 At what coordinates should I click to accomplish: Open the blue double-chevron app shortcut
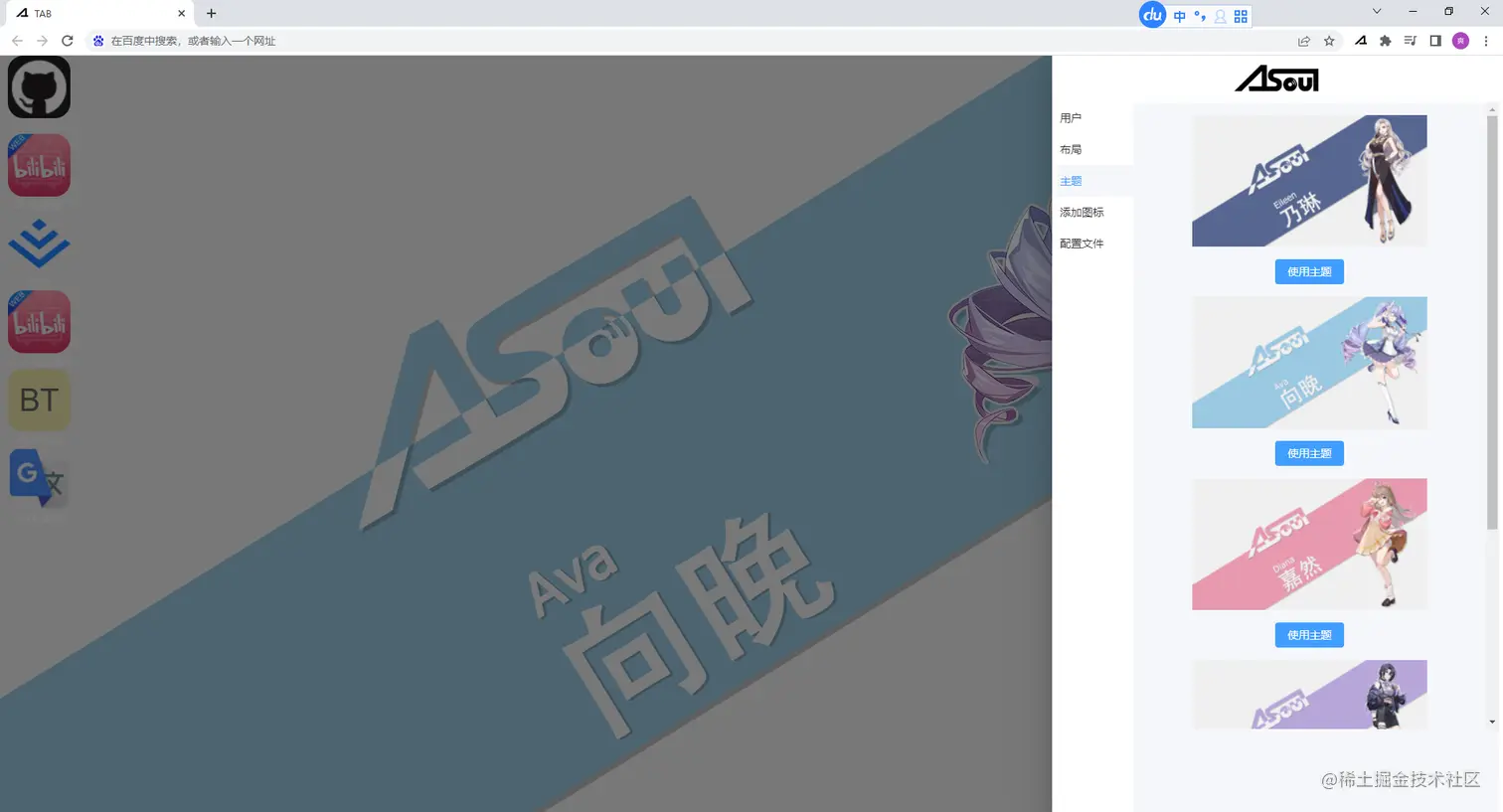(x=39, y=244)
